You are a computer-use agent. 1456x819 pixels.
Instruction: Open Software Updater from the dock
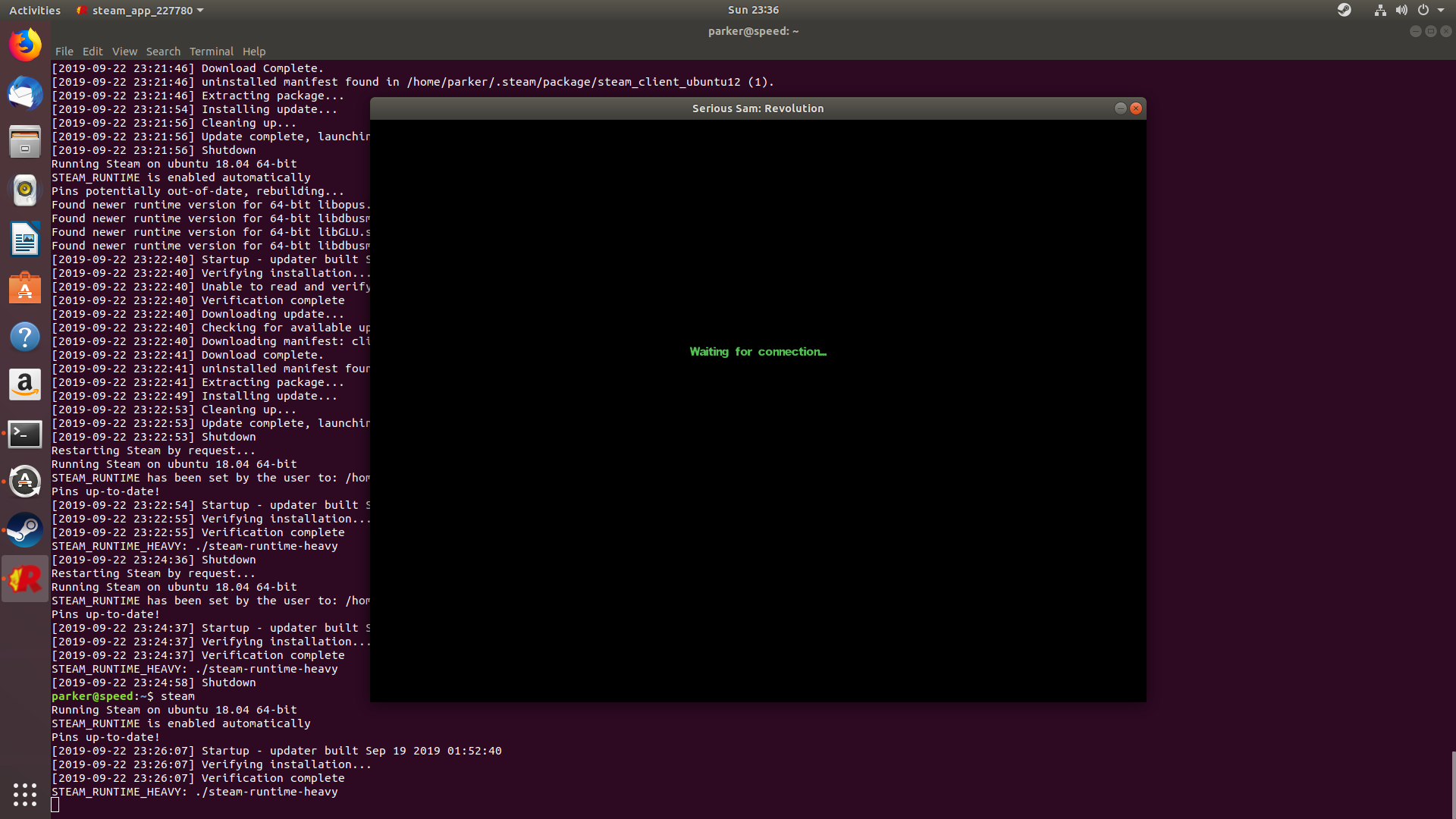click(x=25, y=482)
